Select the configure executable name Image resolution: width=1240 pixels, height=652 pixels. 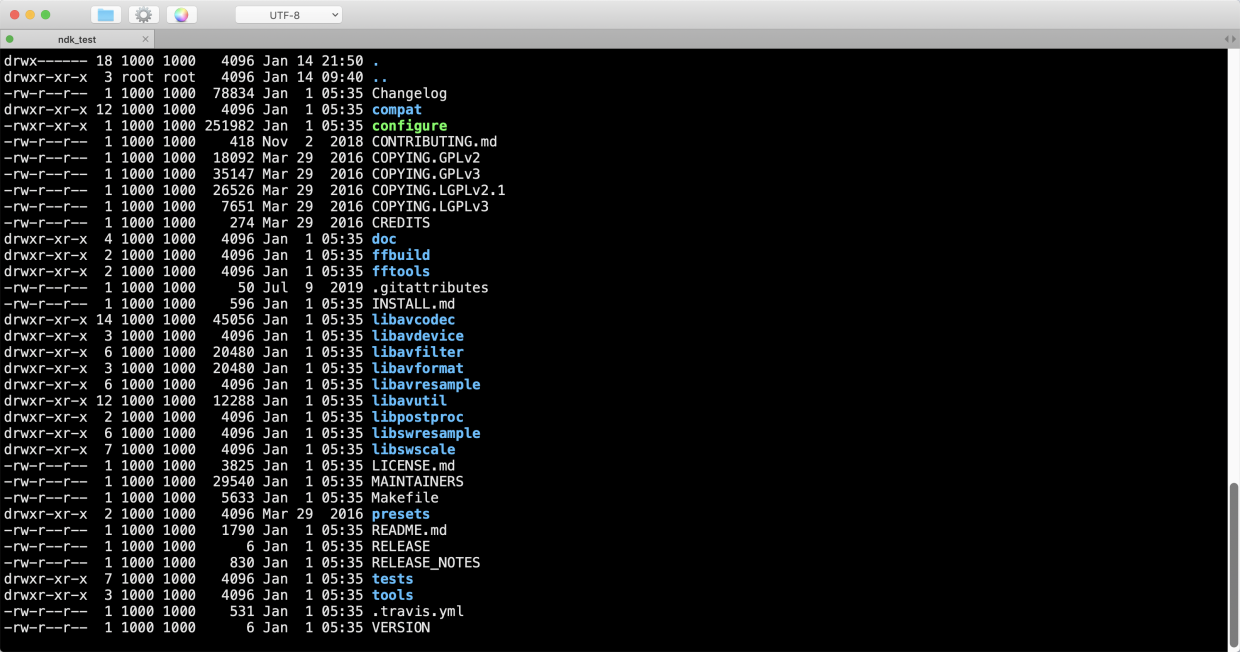point(409,125)
